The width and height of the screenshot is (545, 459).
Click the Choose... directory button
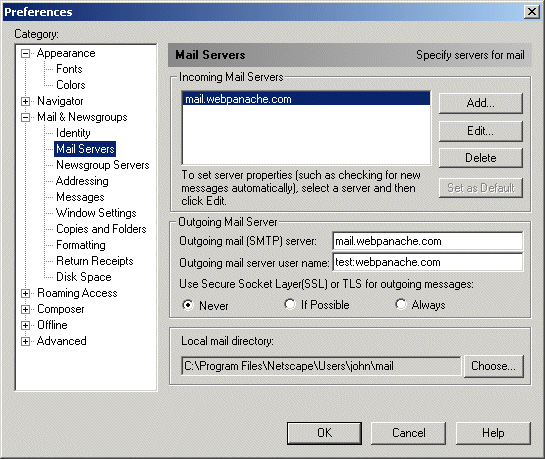click(493, 366)
